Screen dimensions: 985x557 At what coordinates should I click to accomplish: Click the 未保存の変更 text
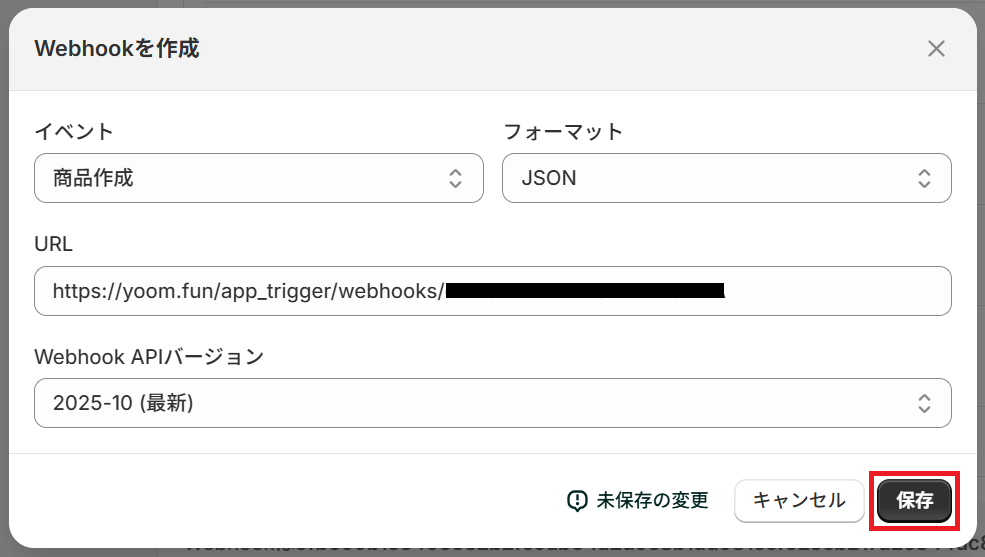(x=652, y=501)
